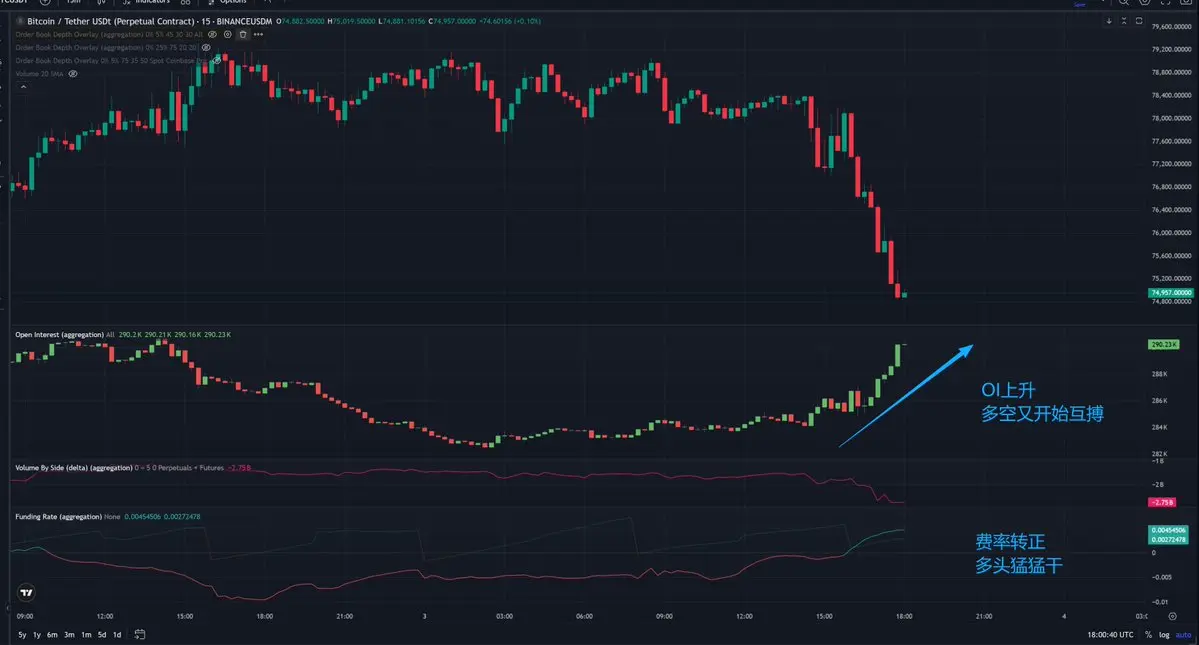Click the TradingView logo
Screen dimensions: 1199x645
point(27,592)
